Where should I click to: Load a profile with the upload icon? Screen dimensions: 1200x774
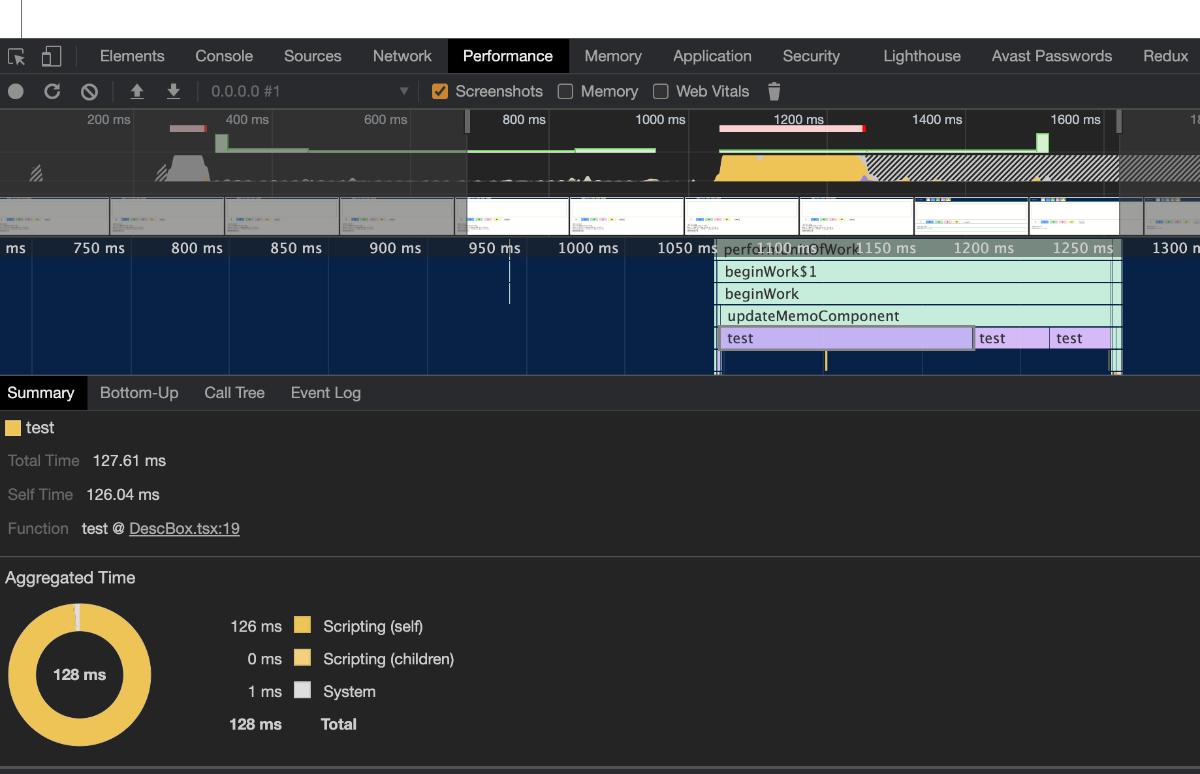(x=137, y=91)
